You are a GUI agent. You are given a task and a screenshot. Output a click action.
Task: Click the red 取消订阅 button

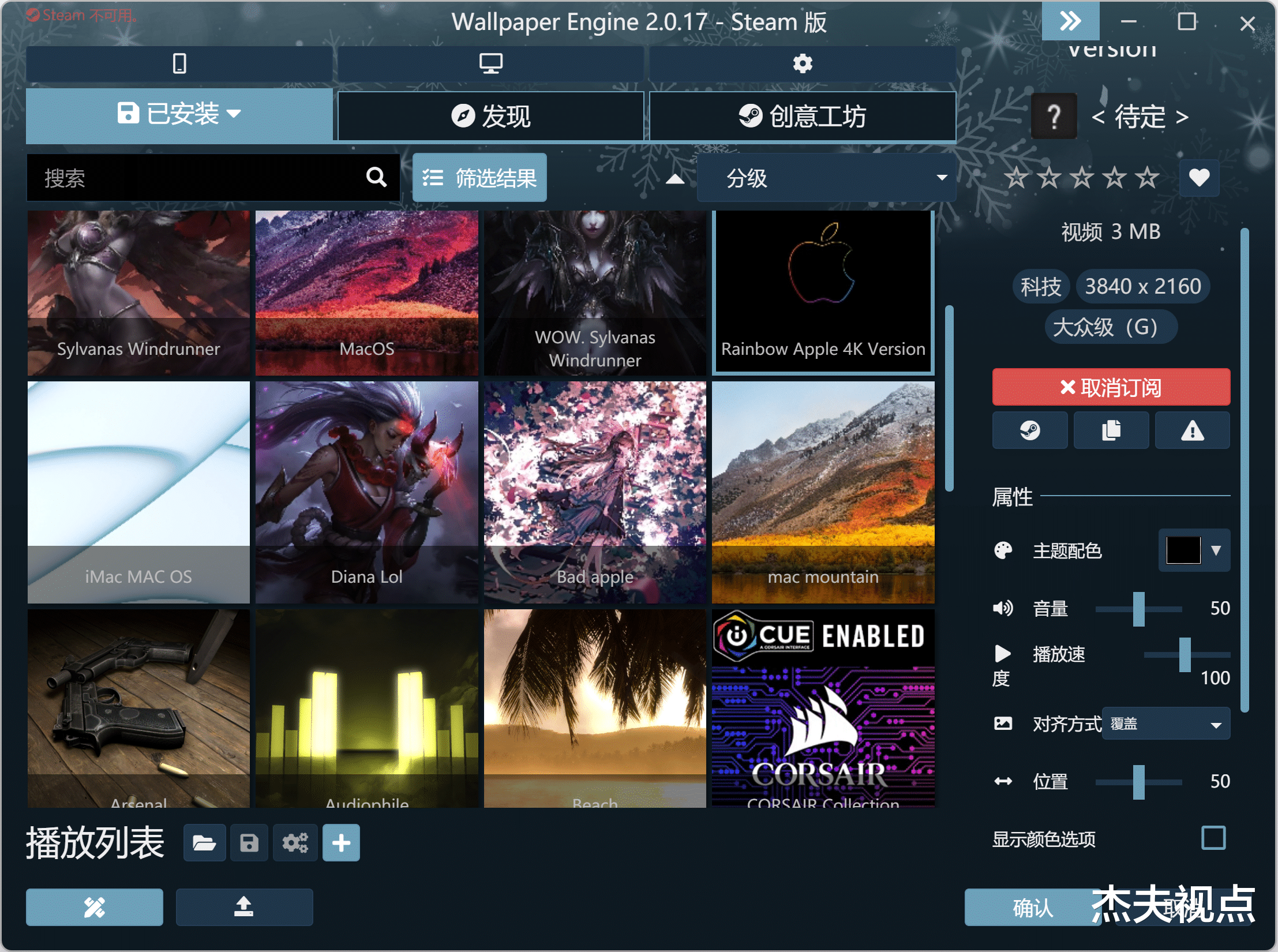tap(1111, 387)
